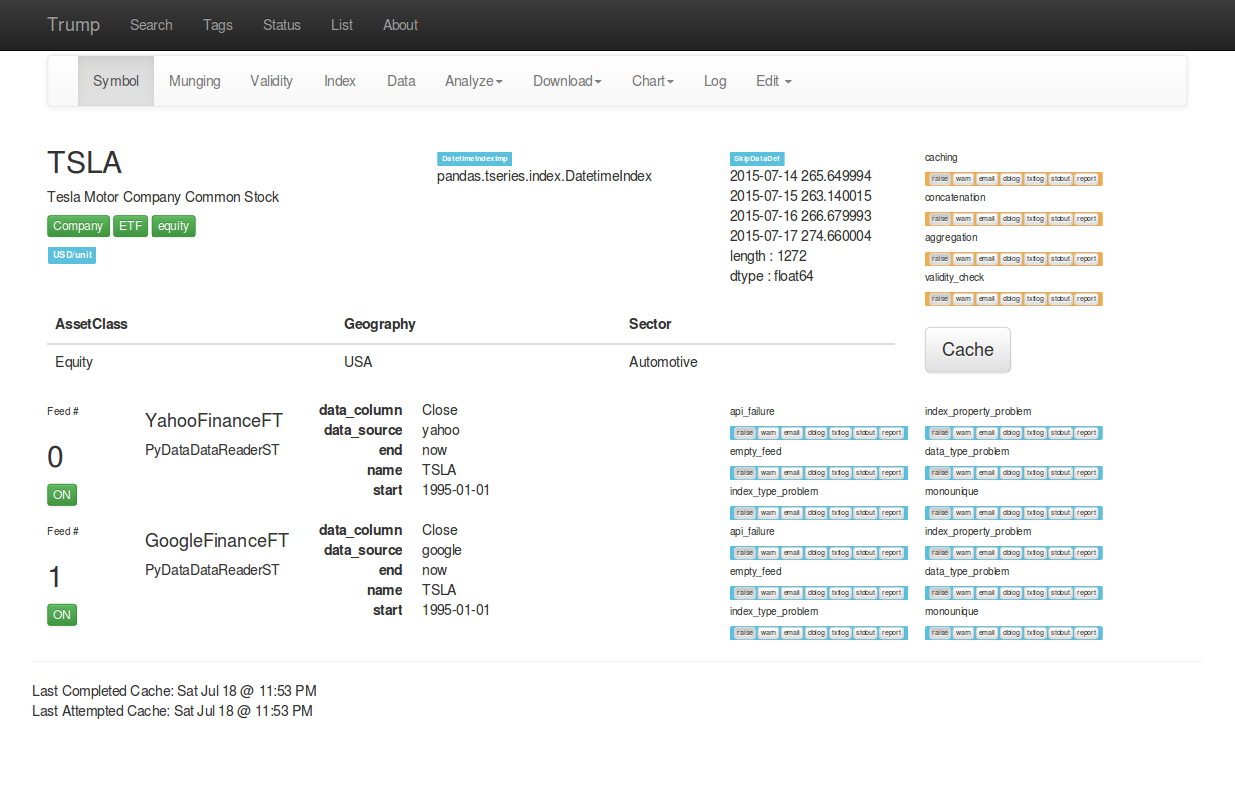
Task: Toggle dblog in GoogleFinanceFT data_type_problem row
Action: pyautogui.click(x=1011, y=593)
